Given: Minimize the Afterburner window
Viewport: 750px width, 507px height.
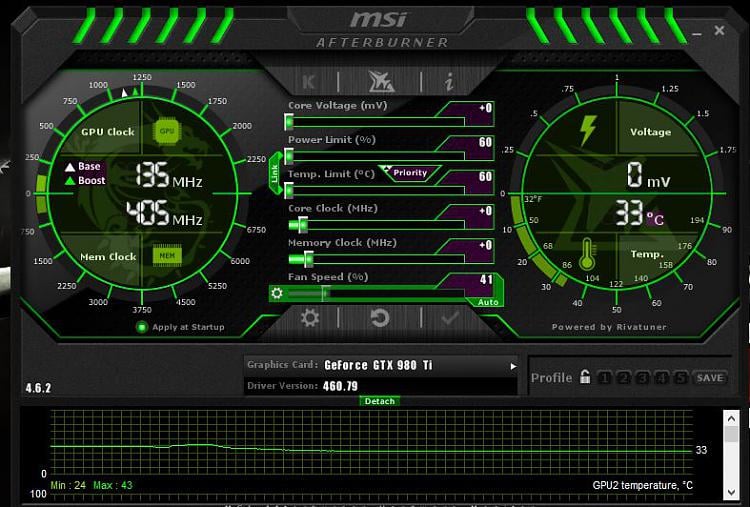Looking at the screenshot, I should pyautogui.click(x=697, y=33).
